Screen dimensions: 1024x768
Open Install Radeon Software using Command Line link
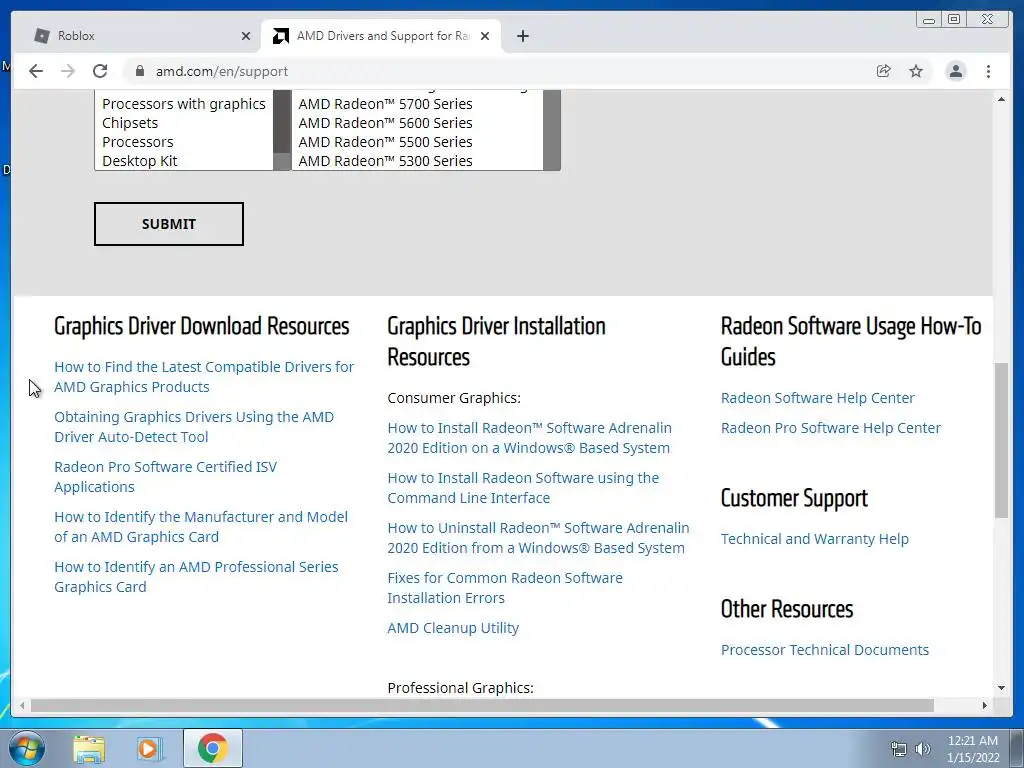coord(523,488)
